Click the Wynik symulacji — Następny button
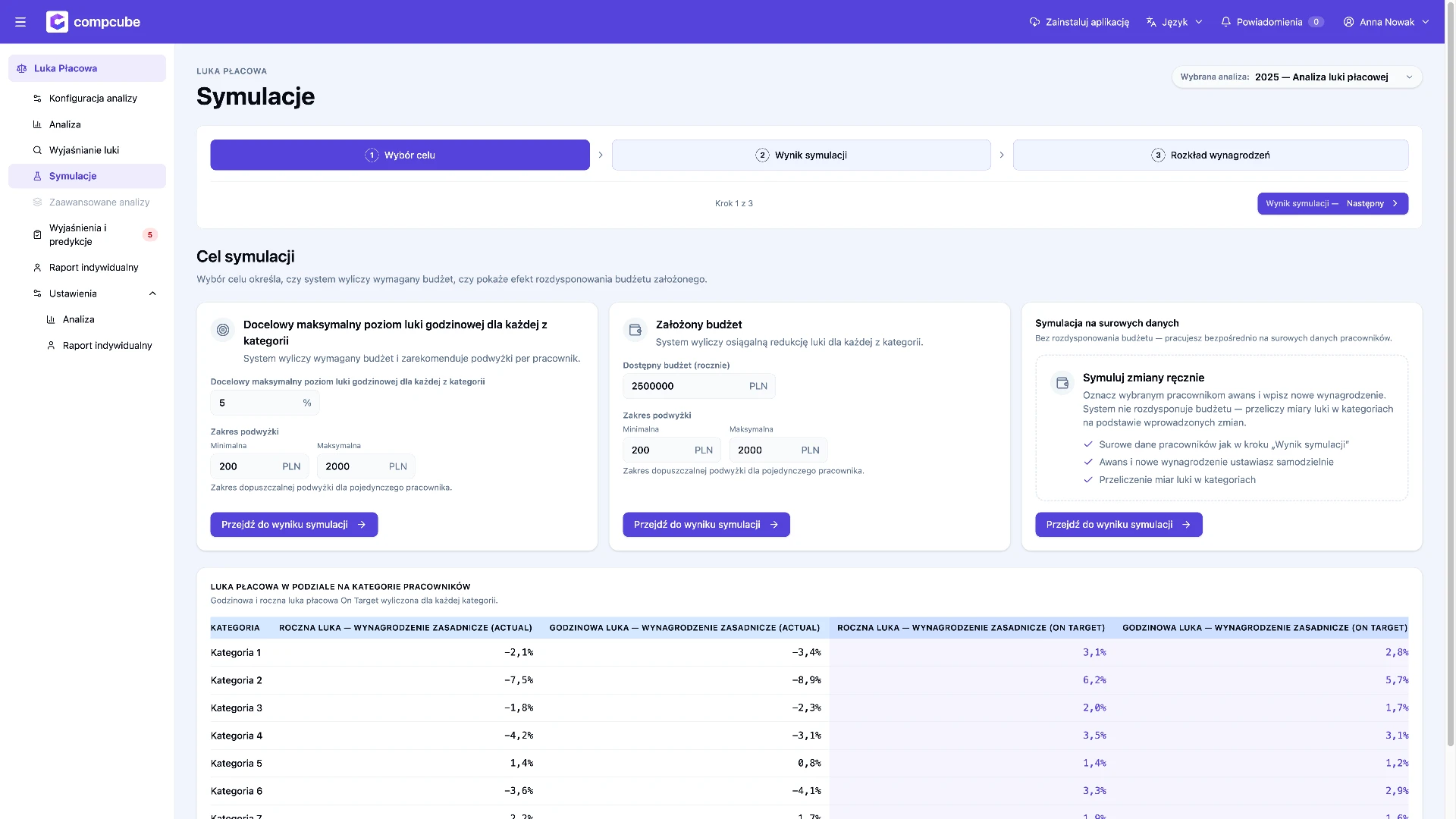1456x819 pixels. pyautogui.click(x=1332, y=203)
